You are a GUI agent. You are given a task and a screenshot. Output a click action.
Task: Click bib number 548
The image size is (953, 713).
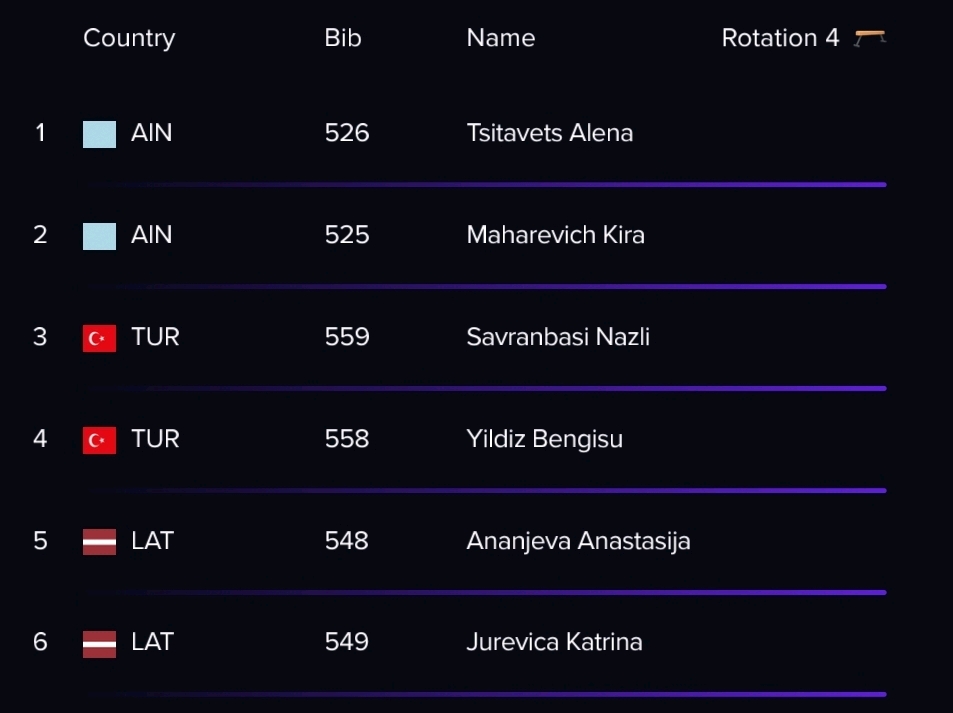click(346, 541)
